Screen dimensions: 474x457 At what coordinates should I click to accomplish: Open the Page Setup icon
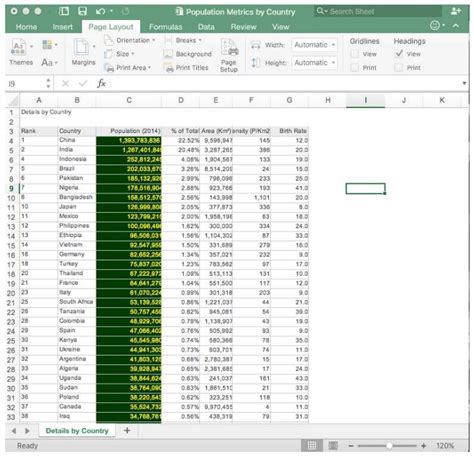pyautogui.click(x=229, y=48)
